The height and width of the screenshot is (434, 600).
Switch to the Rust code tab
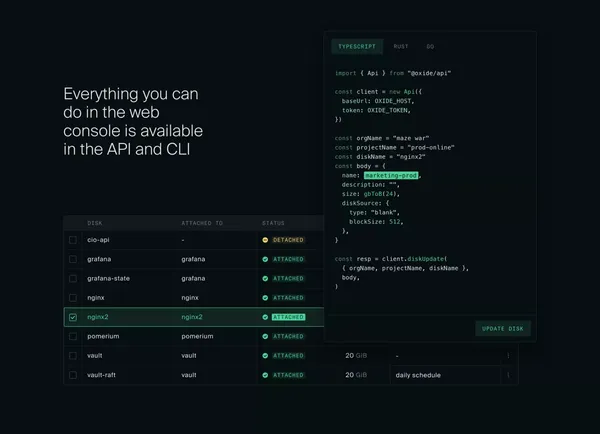[x=401, y=46]
